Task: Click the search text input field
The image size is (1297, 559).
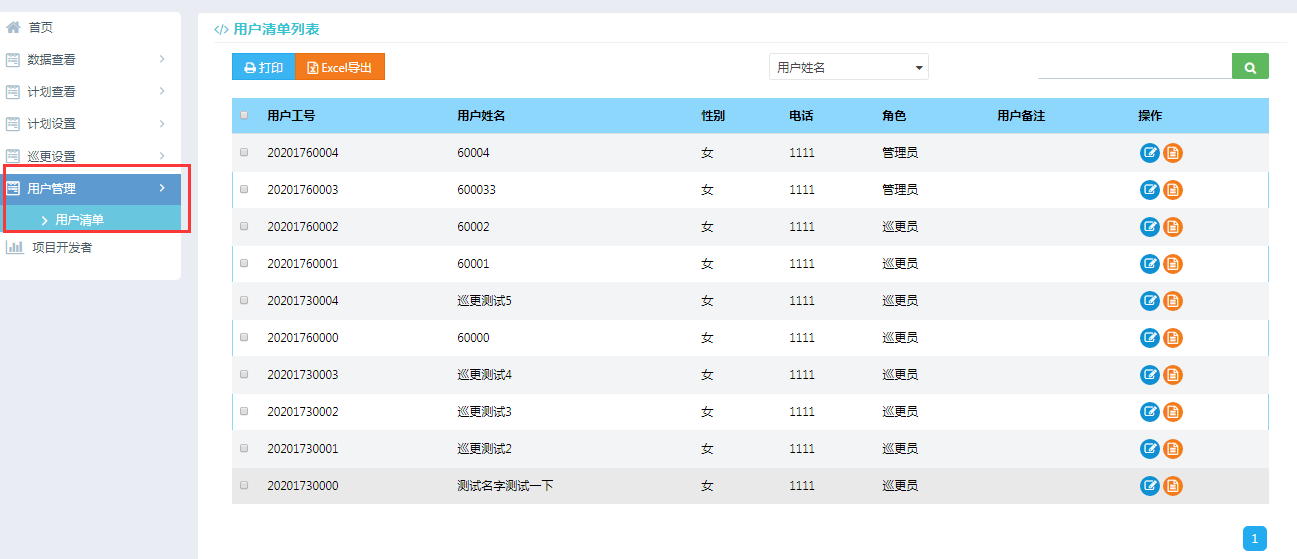Action: click(1134, 67)
